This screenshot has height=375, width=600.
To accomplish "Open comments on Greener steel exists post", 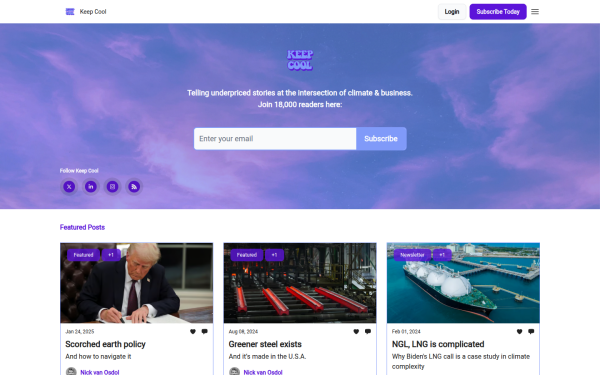I will (368, 331).
